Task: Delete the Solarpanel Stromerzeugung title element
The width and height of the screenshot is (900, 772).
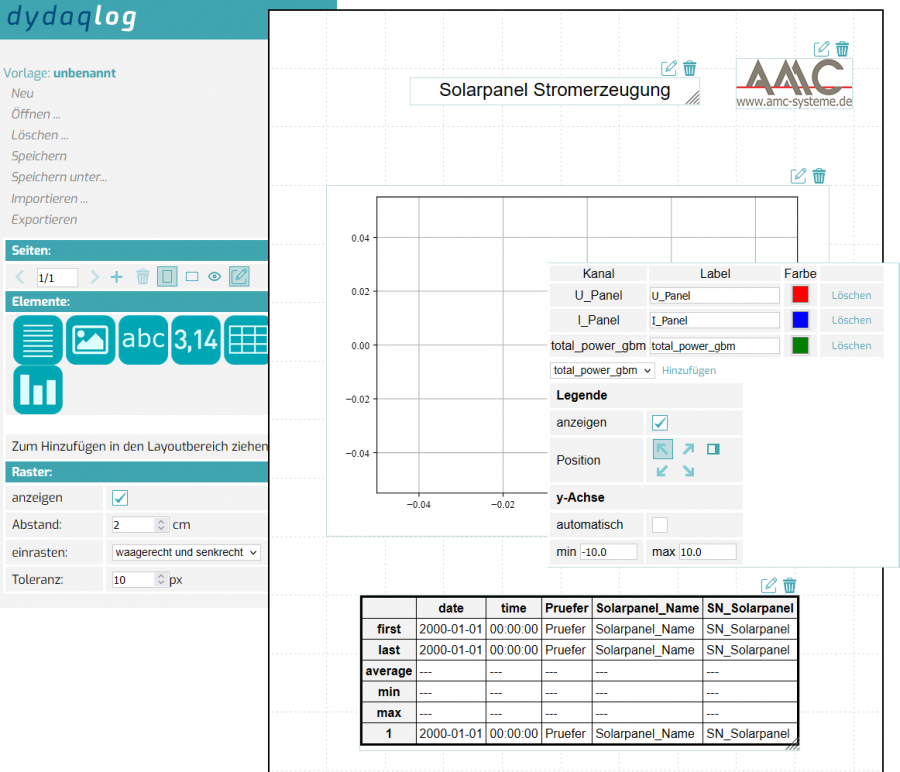Action: (689, 68)
